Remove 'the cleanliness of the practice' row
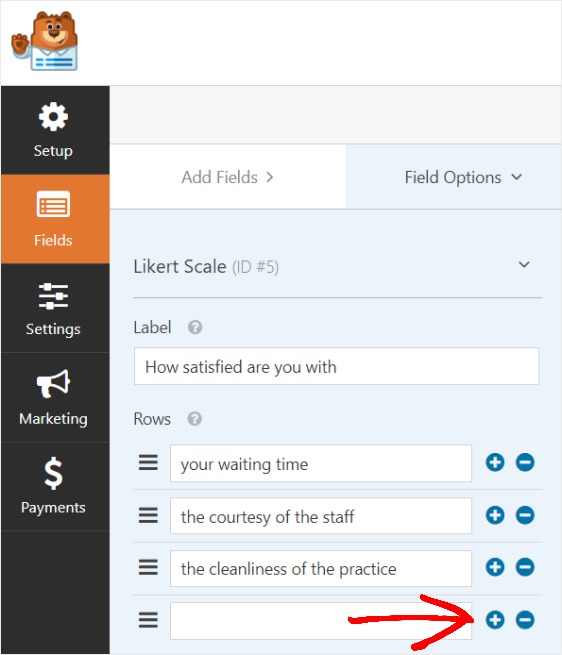 tap(525, 567)
